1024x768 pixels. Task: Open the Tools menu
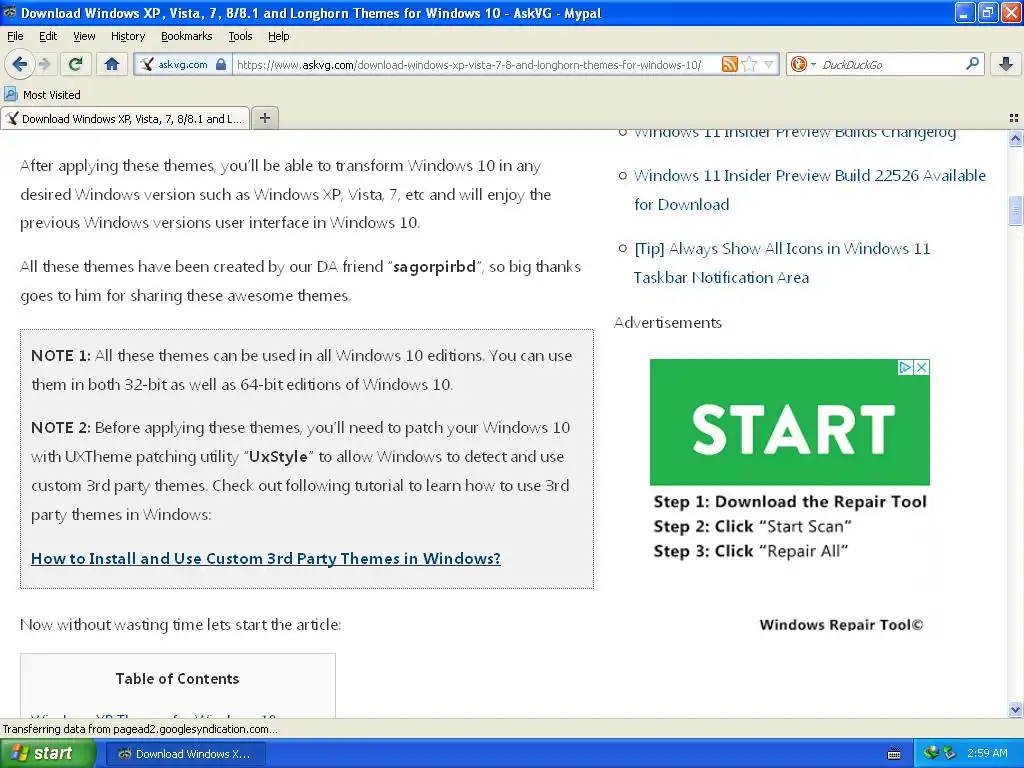click(240, 36)
